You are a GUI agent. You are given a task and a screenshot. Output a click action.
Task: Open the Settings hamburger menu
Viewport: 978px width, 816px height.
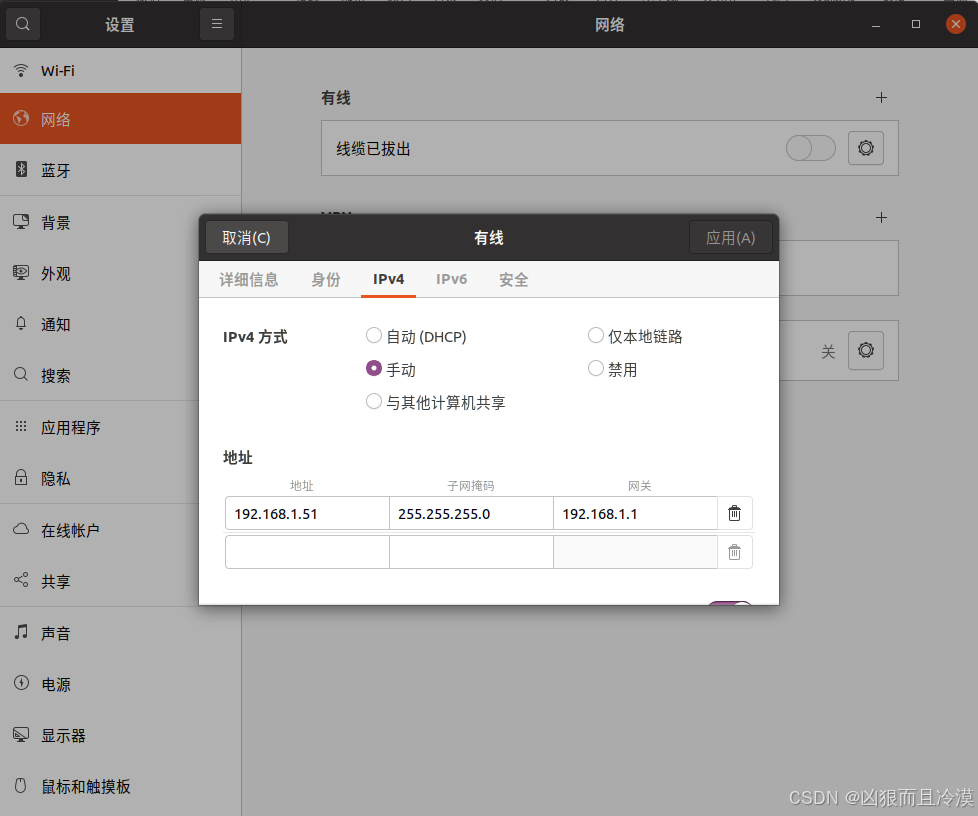(216, 24)
